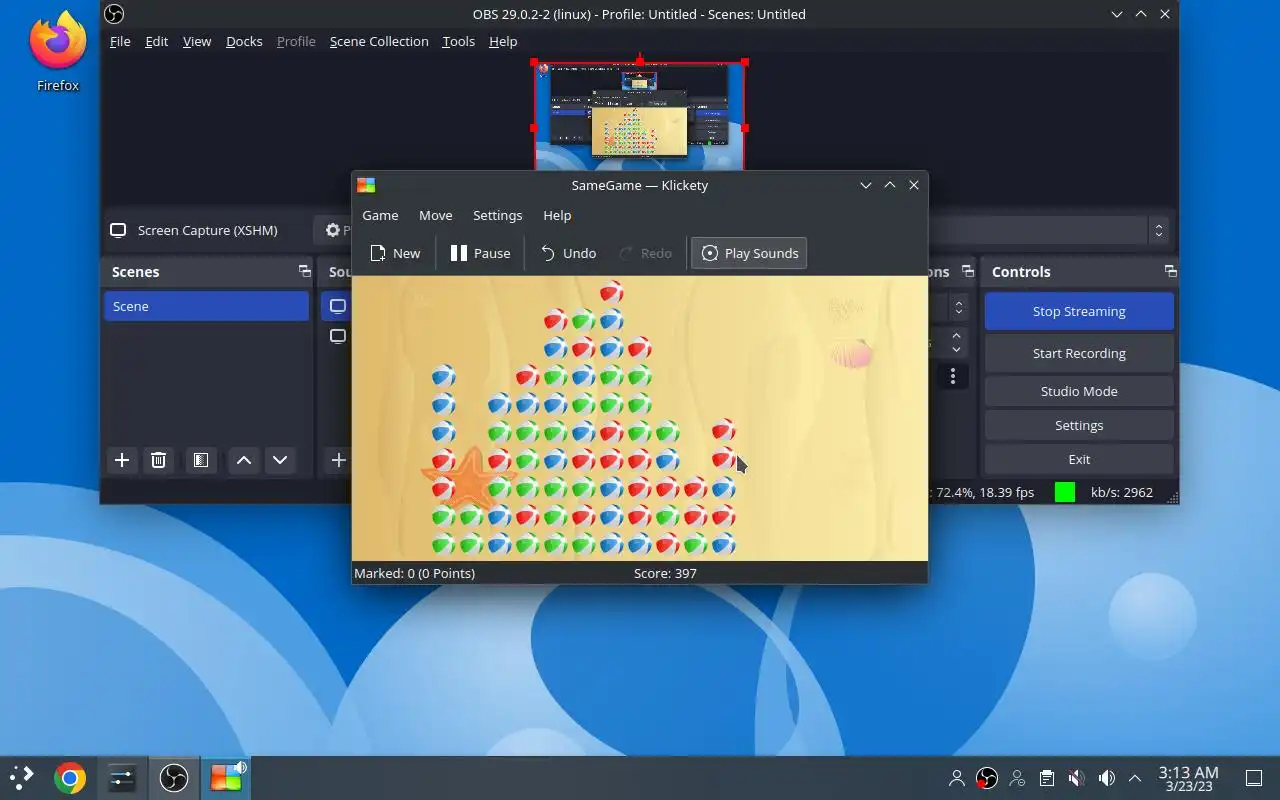Open the clipboard tray icon
This screenshot has width=1280, height=800.
coord(1046,778)
